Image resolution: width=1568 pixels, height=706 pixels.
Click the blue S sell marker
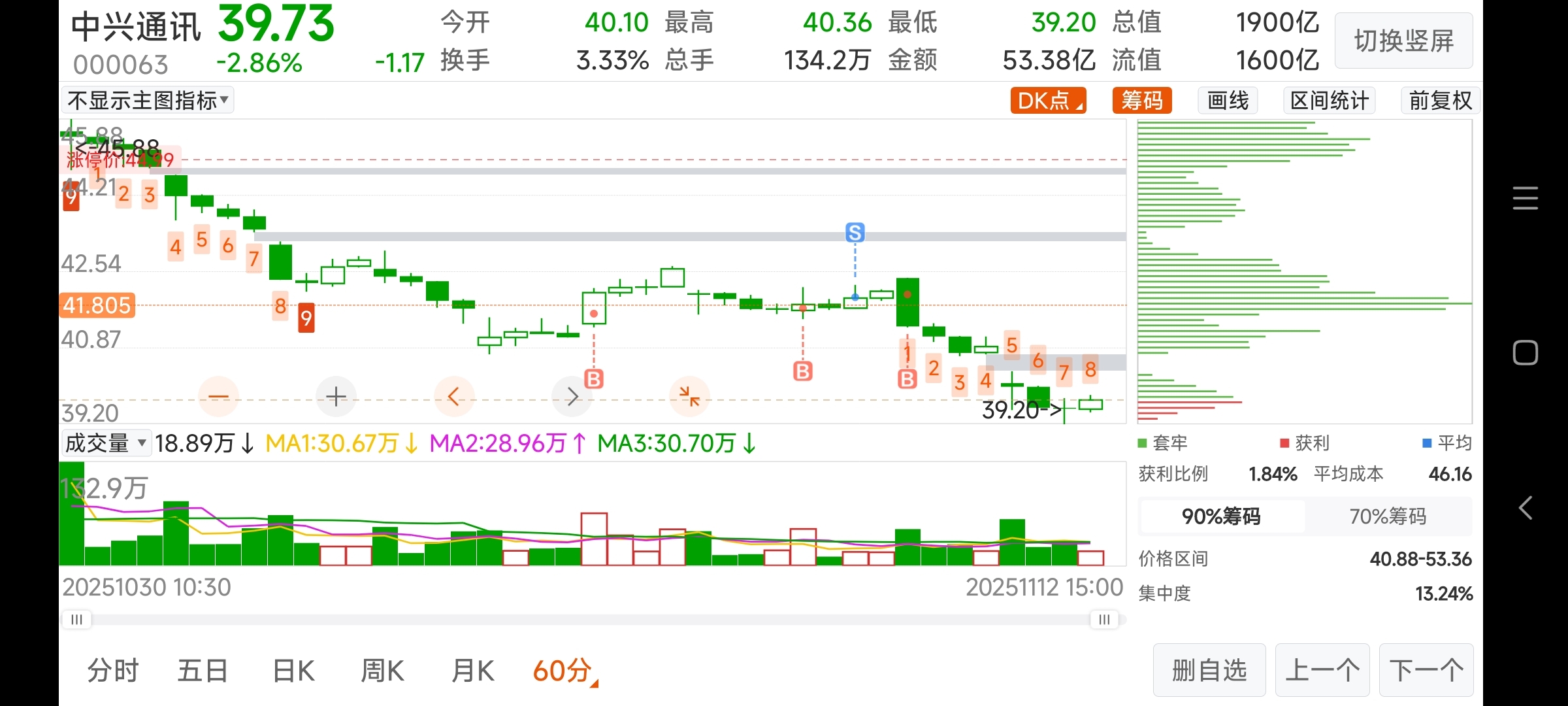(x=855, y=233)
